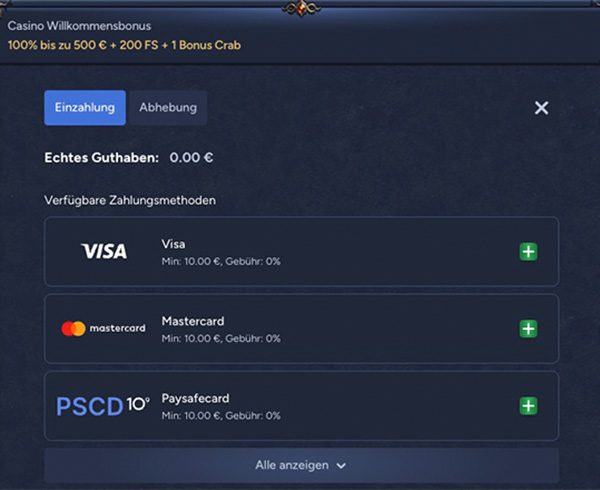Click the green plus icon for Mastercard
Image resolution: width=600 pixels, height=490 pixels.
click(x=528, y=329)
